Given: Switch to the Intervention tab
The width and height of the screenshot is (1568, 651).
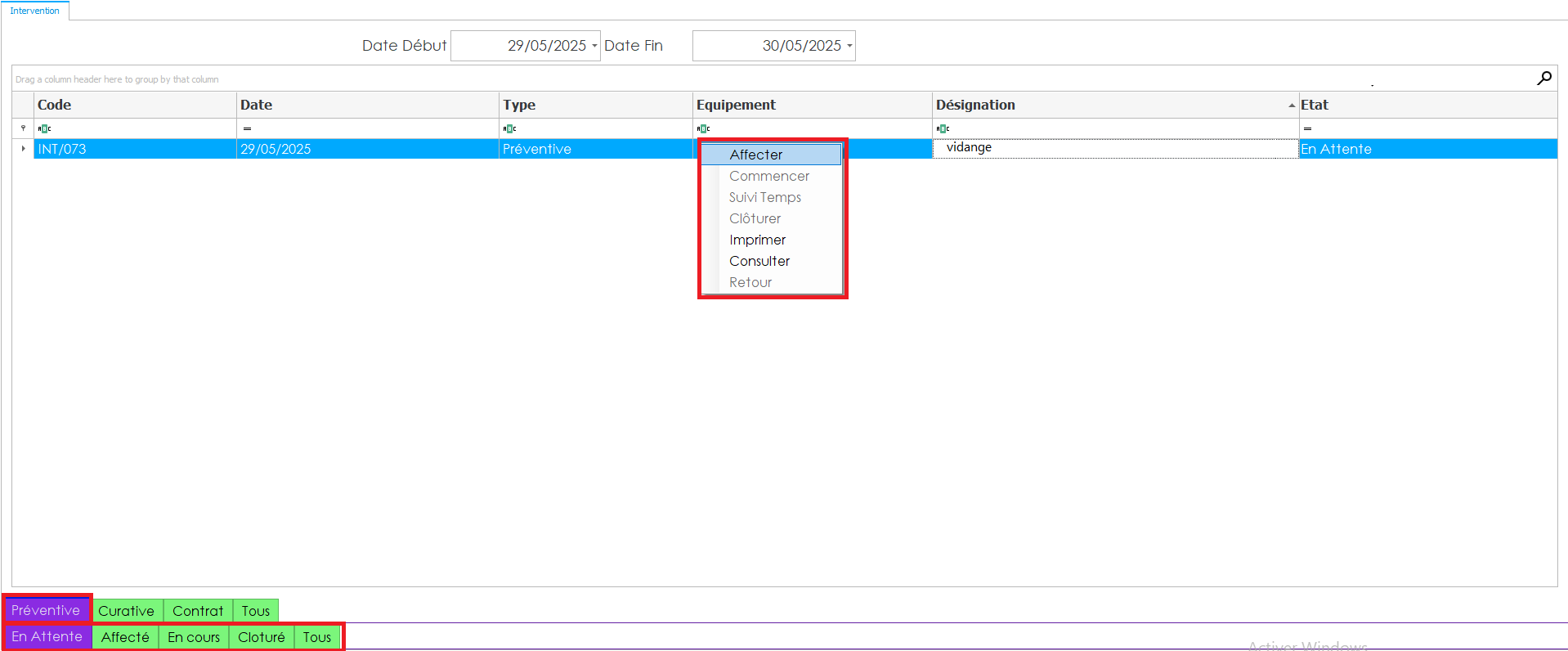Looking at the screenshot, I should pyautogui.click(x=34, y=11).
